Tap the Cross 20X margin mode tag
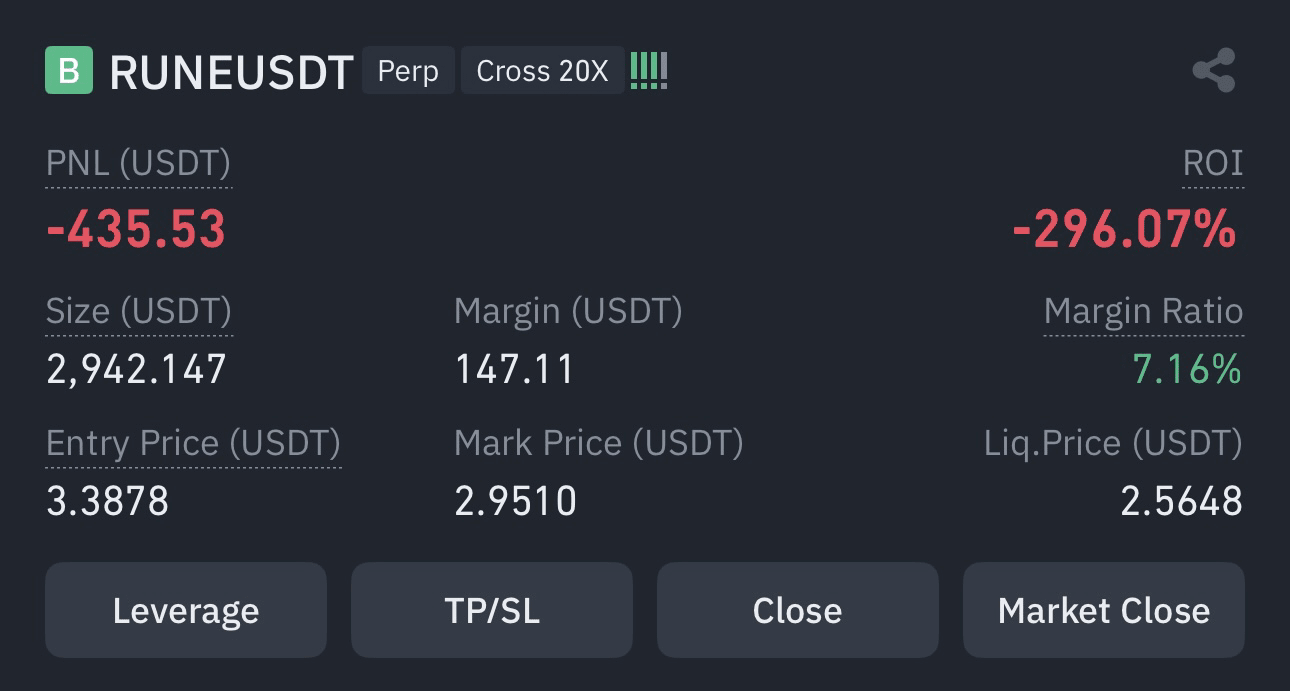This screenshot has height=691, width=1290. click(542, 71)
